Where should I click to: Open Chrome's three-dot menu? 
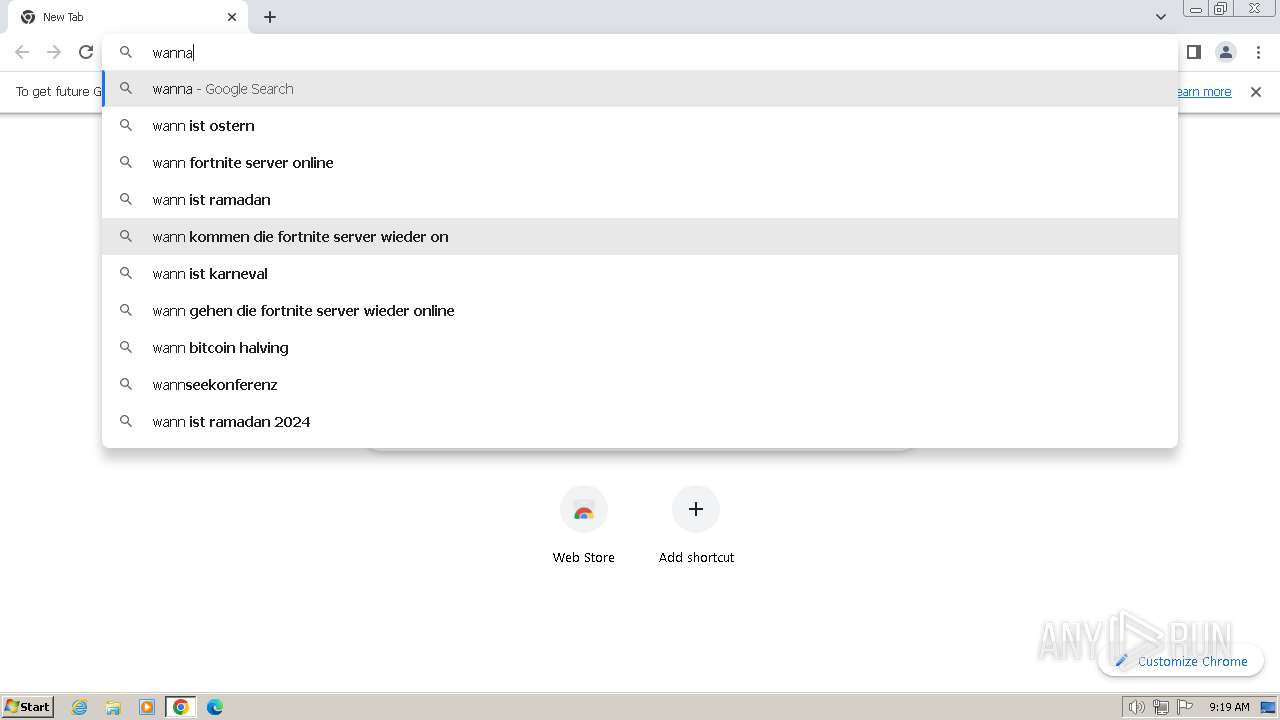pyautogui.click(x=1258, y=52)
